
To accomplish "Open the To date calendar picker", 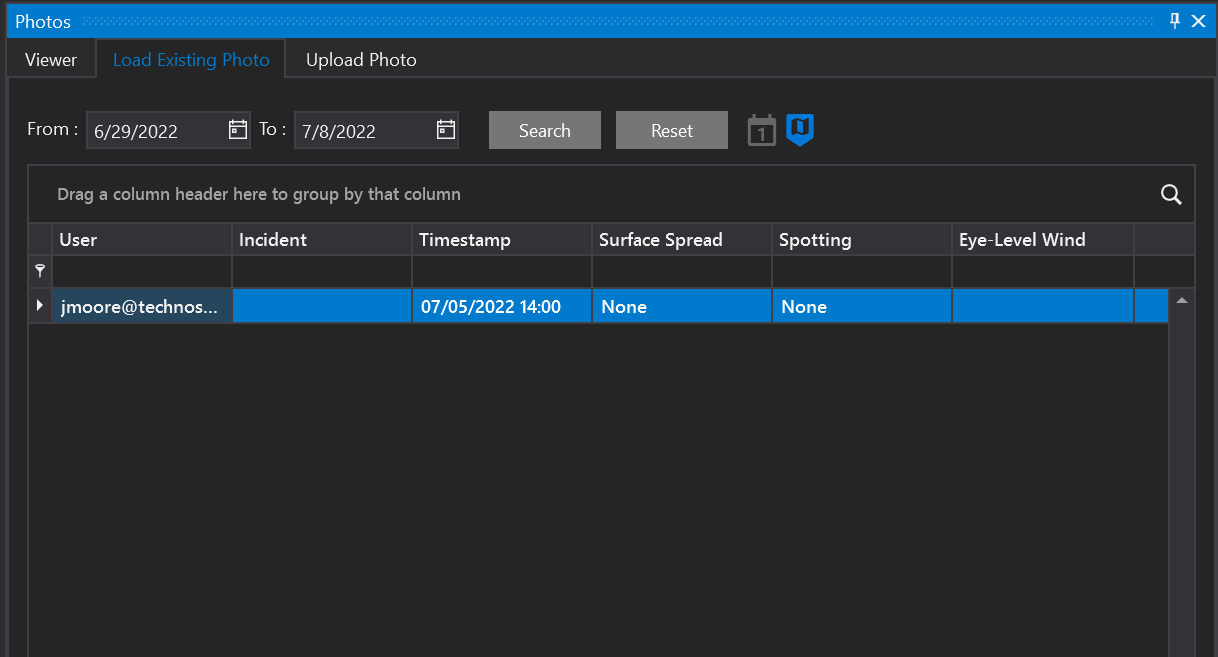I will point(446,130).
